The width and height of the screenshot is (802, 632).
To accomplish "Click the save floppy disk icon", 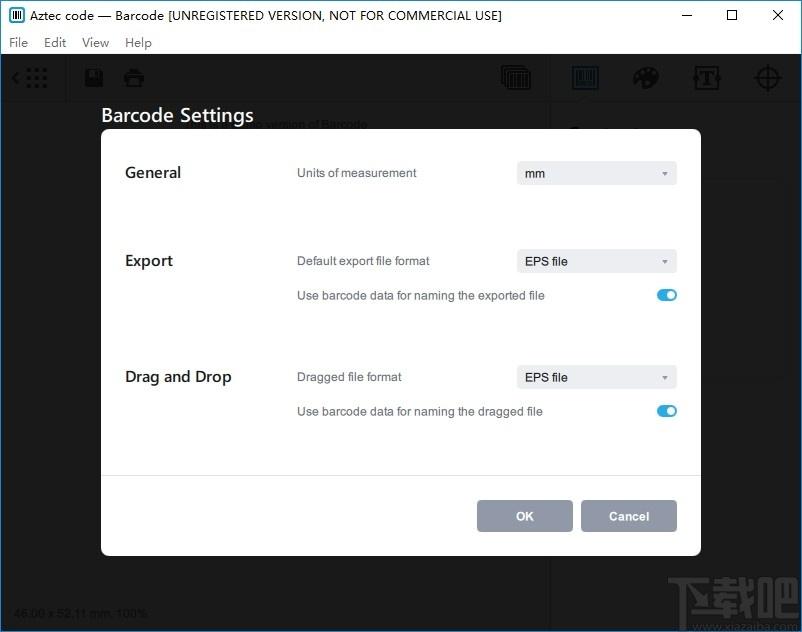I will [x=94, y=78].
